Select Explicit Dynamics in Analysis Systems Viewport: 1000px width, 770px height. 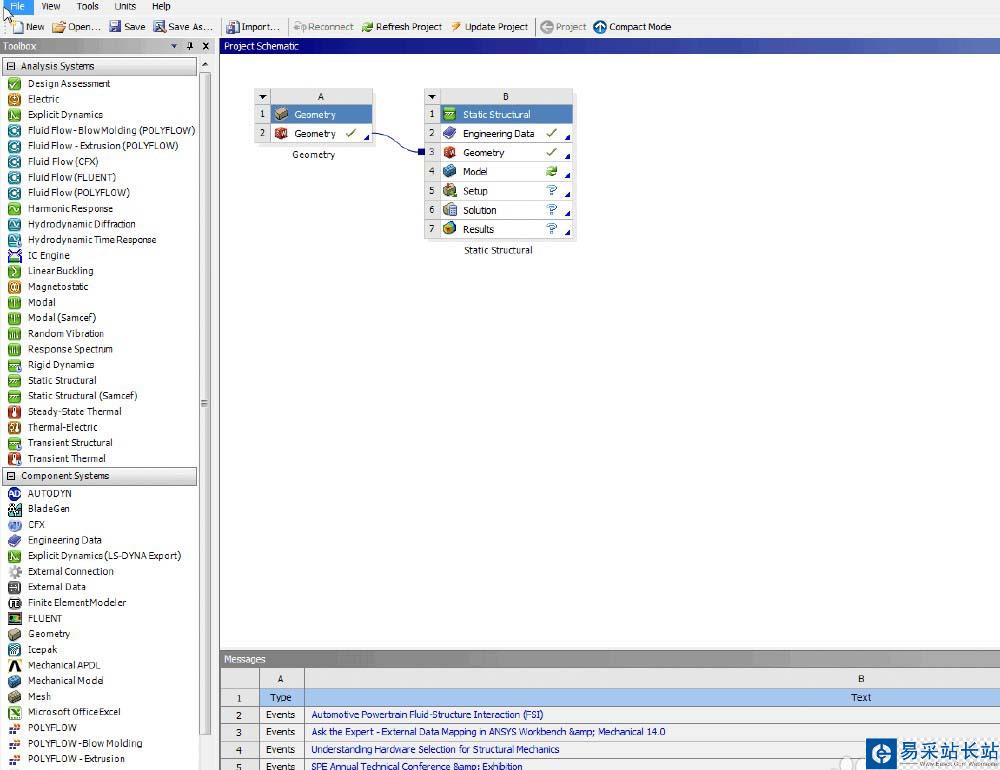(x=55, y=115)
